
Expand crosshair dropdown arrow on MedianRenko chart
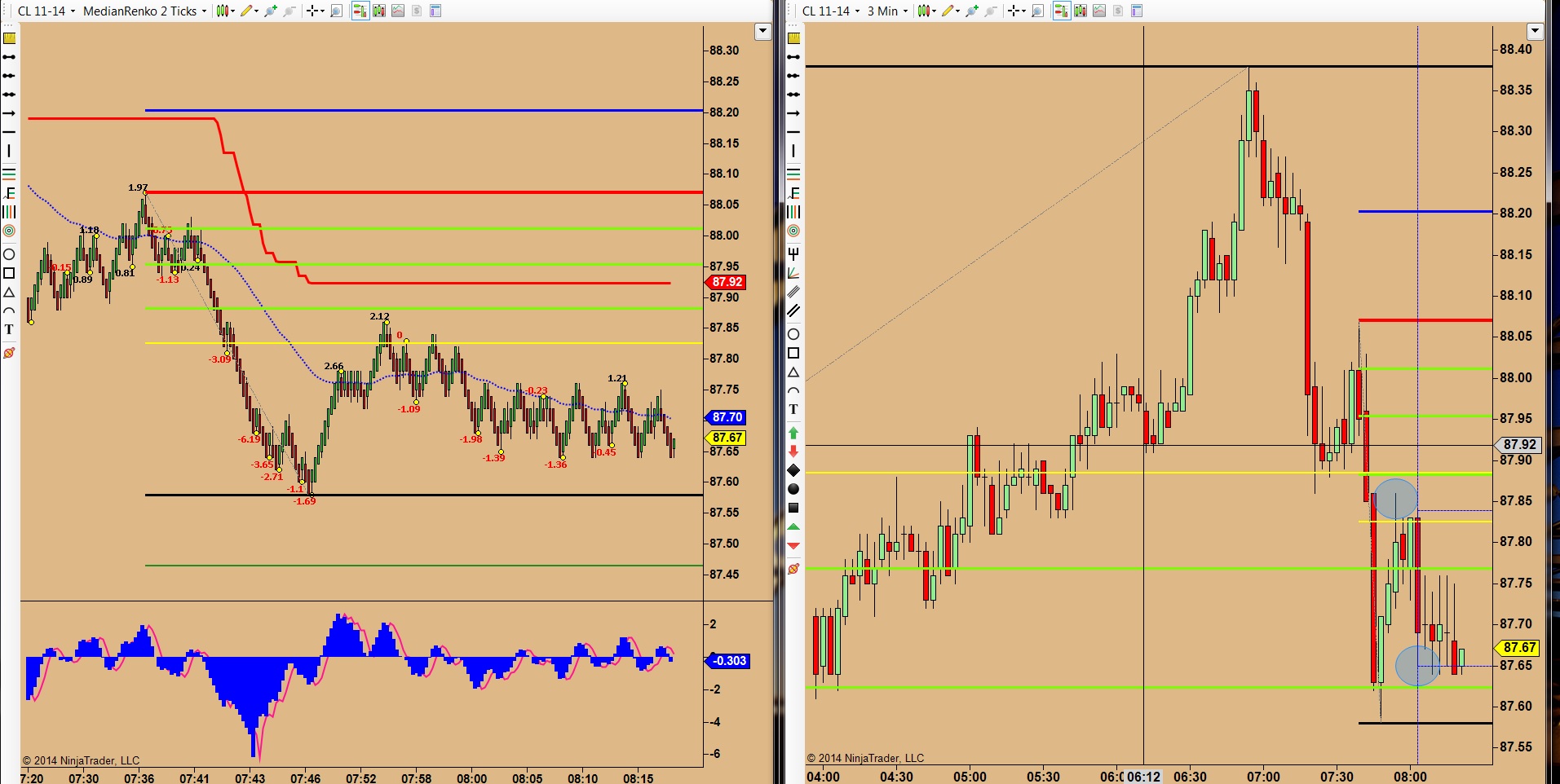coord(322,11)
